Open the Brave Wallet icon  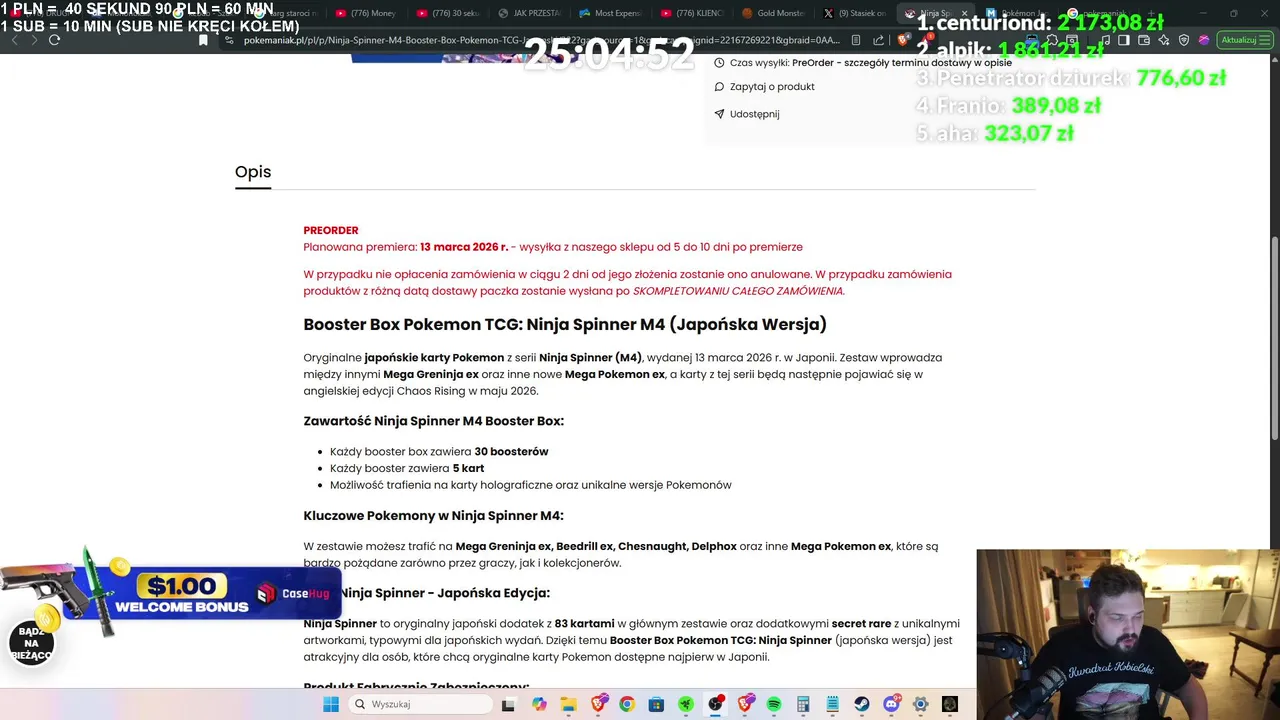1144,40
